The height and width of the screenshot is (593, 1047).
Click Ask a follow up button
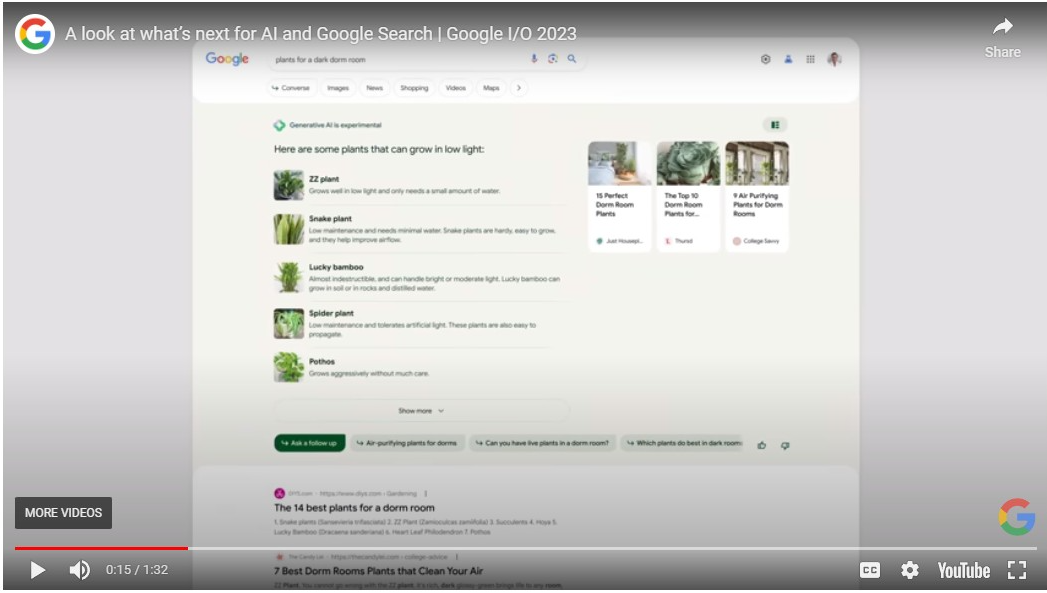pyautogui.click(x=310, y=443)
